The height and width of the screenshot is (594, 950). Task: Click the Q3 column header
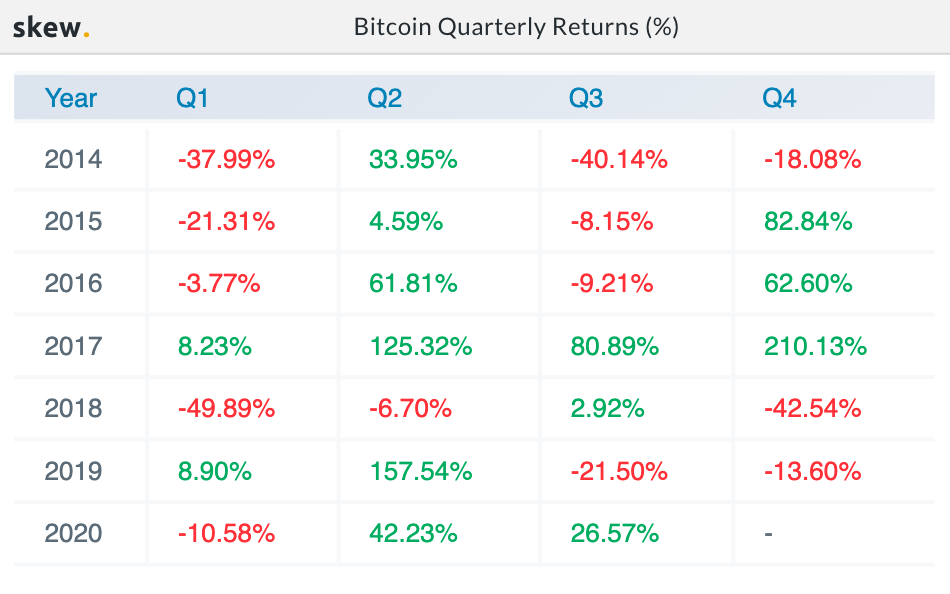[x=587, y=98]
